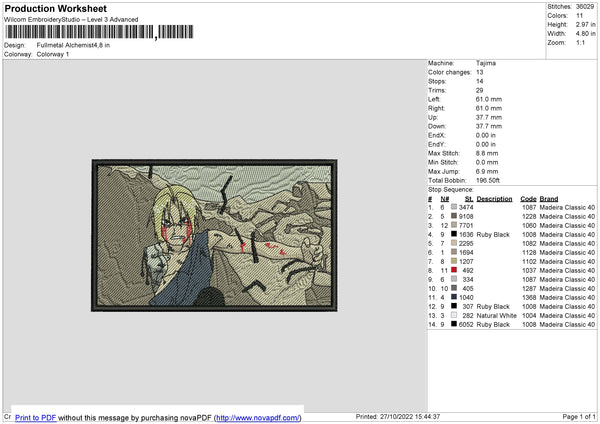Select the navy swatch for stop 11, 1040 stitches
Viewport: 600px width, 424px height.
(x=454, y=297)
